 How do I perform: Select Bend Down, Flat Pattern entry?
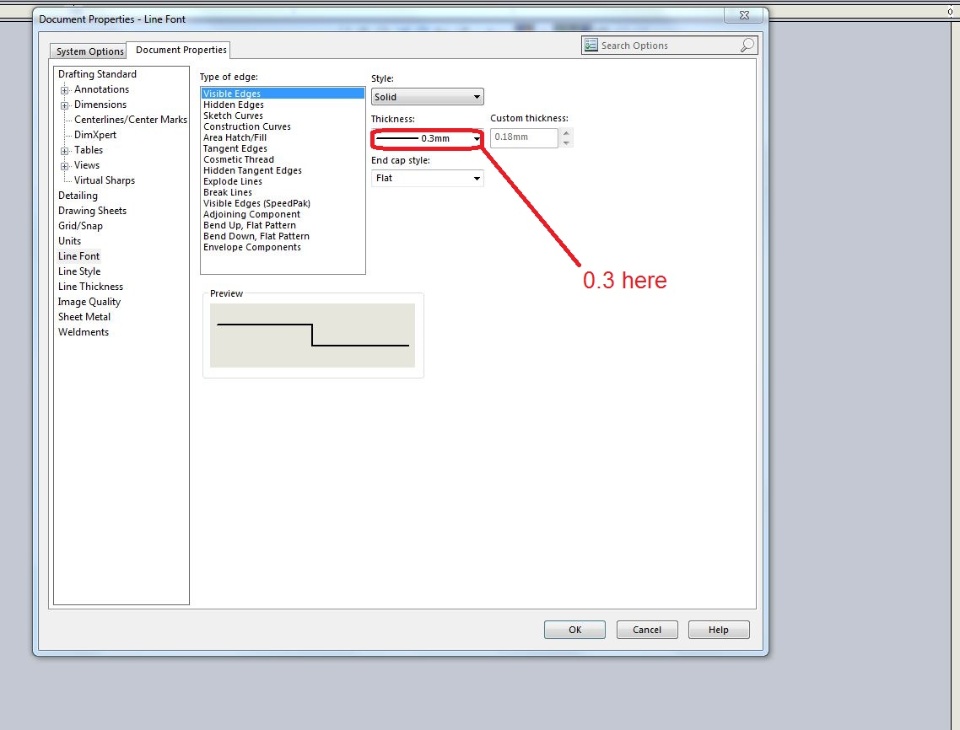256,236
